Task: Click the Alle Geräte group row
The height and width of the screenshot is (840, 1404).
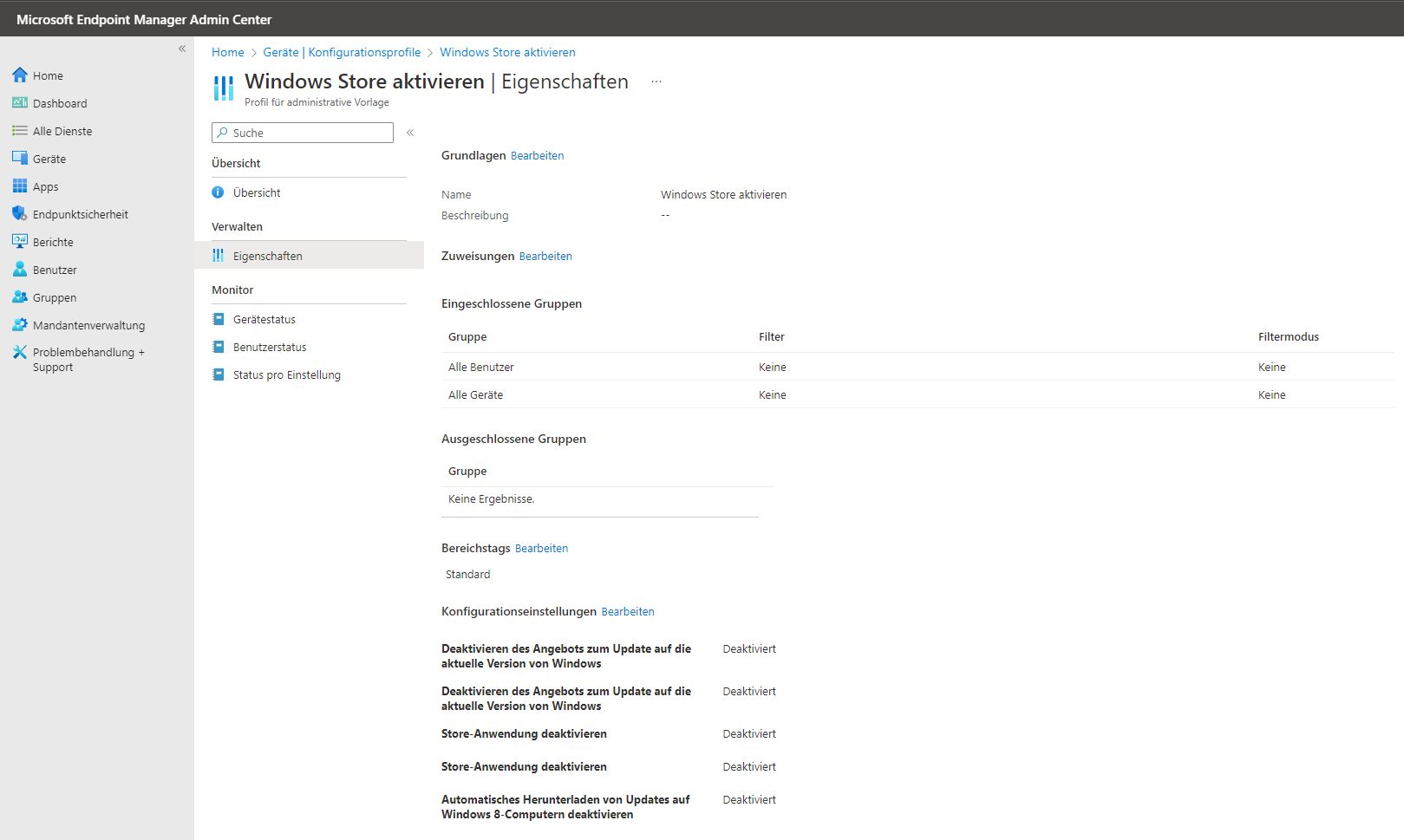Action: tap(918, 394)
